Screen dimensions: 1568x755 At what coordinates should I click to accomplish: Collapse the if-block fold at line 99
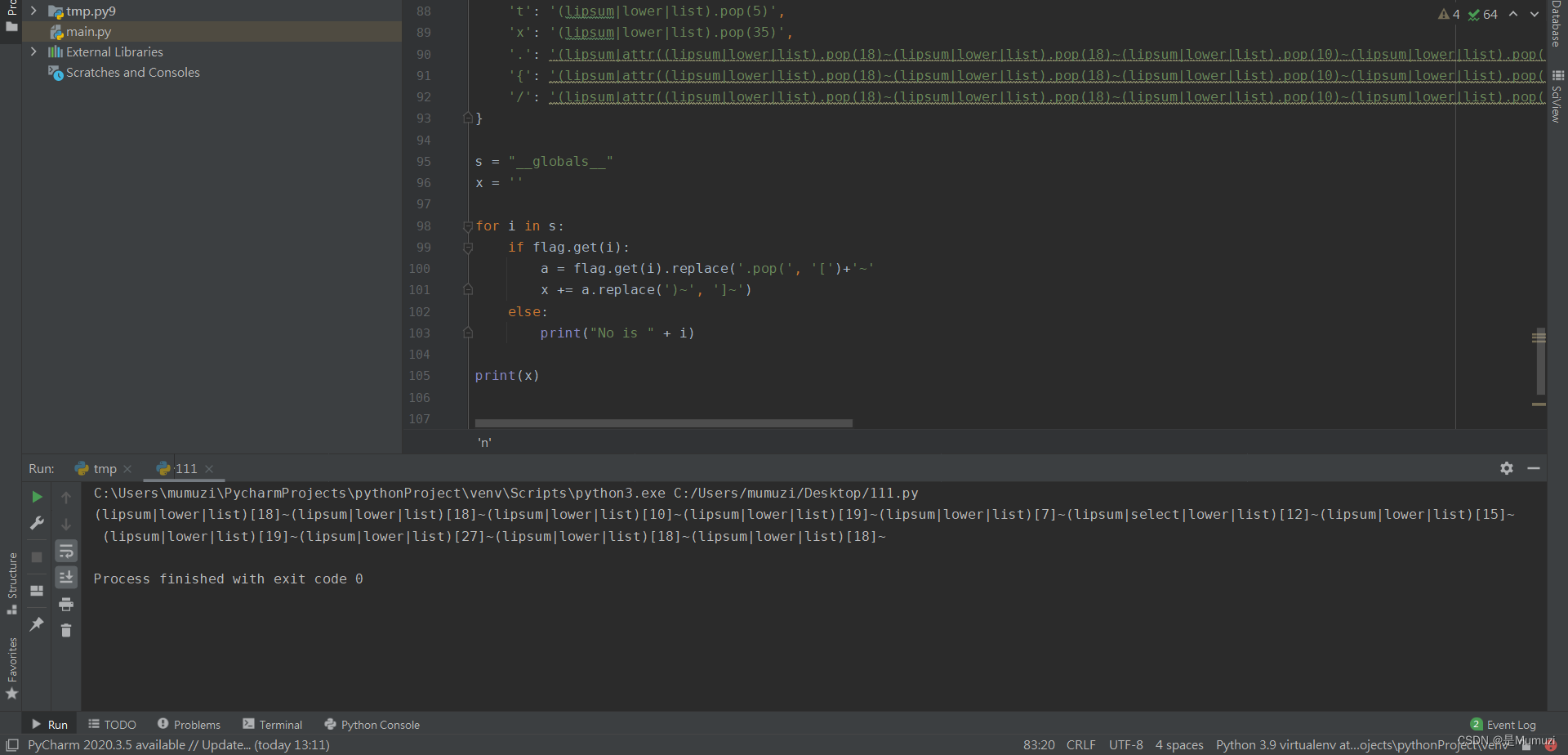(x=468, y=248)
